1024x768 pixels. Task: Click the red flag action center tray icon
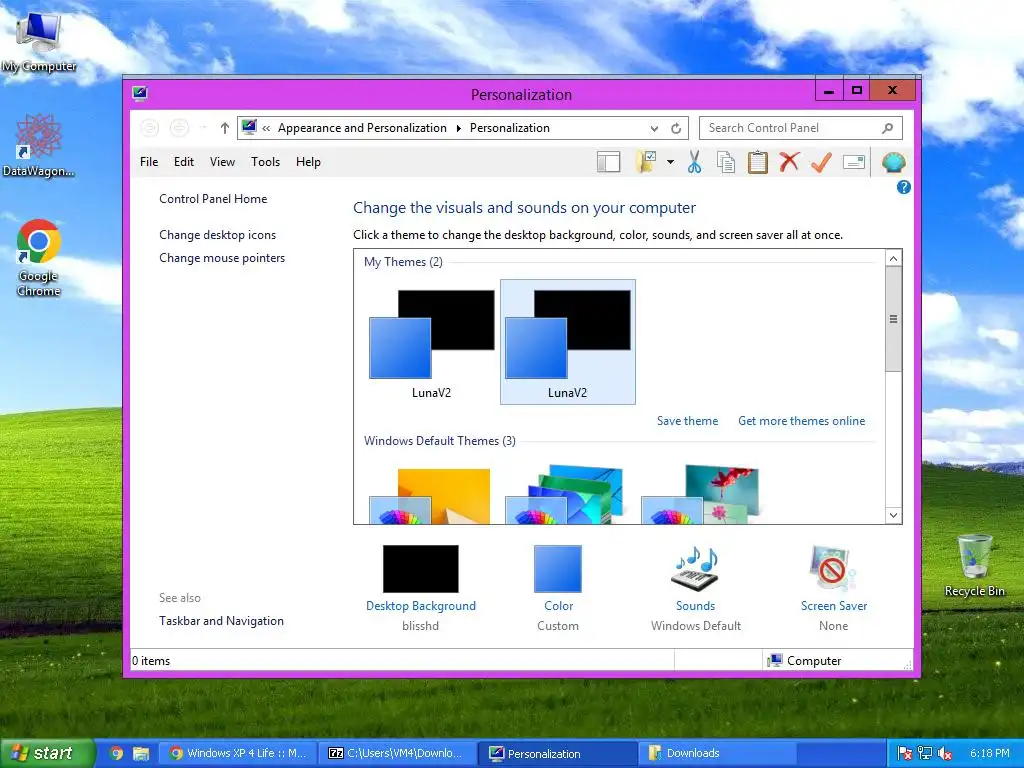tap(905, 754)
